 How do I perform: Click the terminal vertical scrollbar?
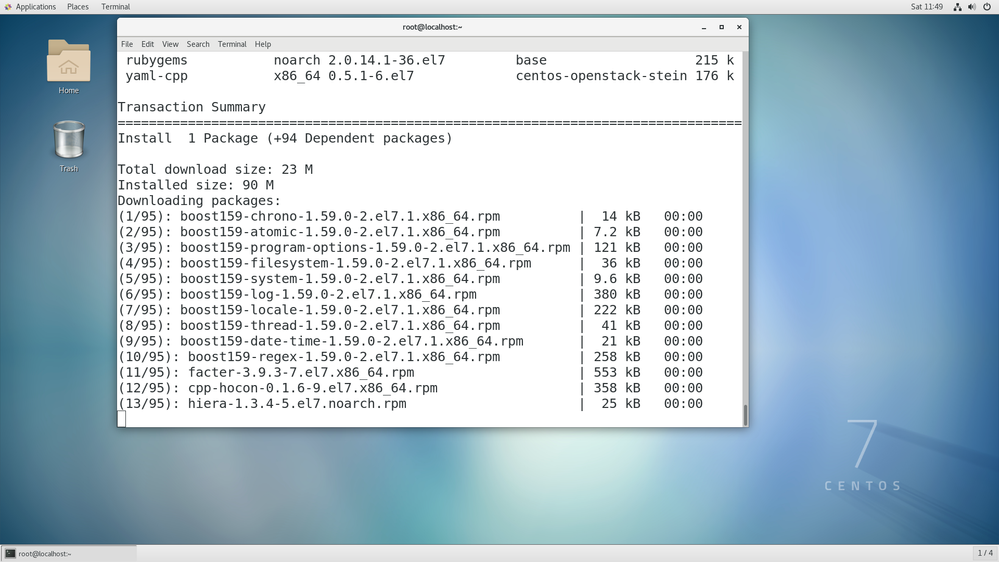tap(744, 414)
